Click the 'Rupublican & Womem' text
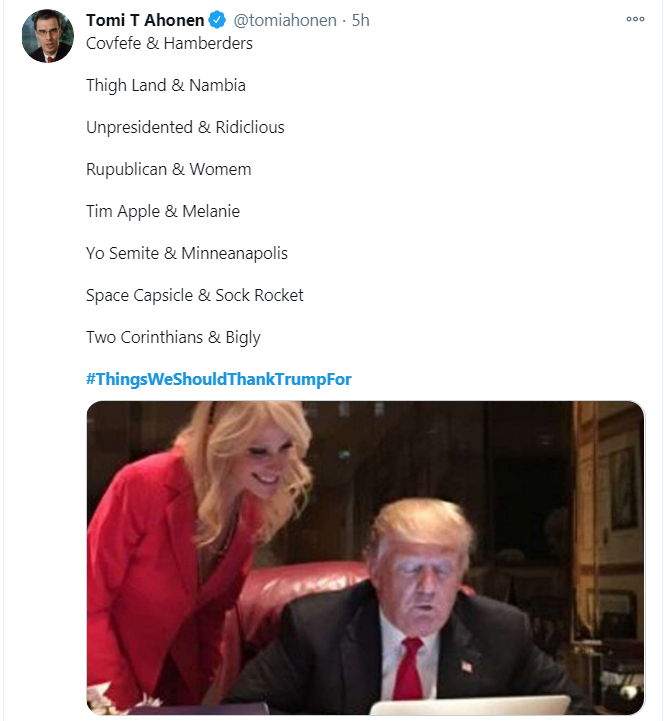Image resolution: width=664 pixels, height=721 pixels. (x=168, y=169)
